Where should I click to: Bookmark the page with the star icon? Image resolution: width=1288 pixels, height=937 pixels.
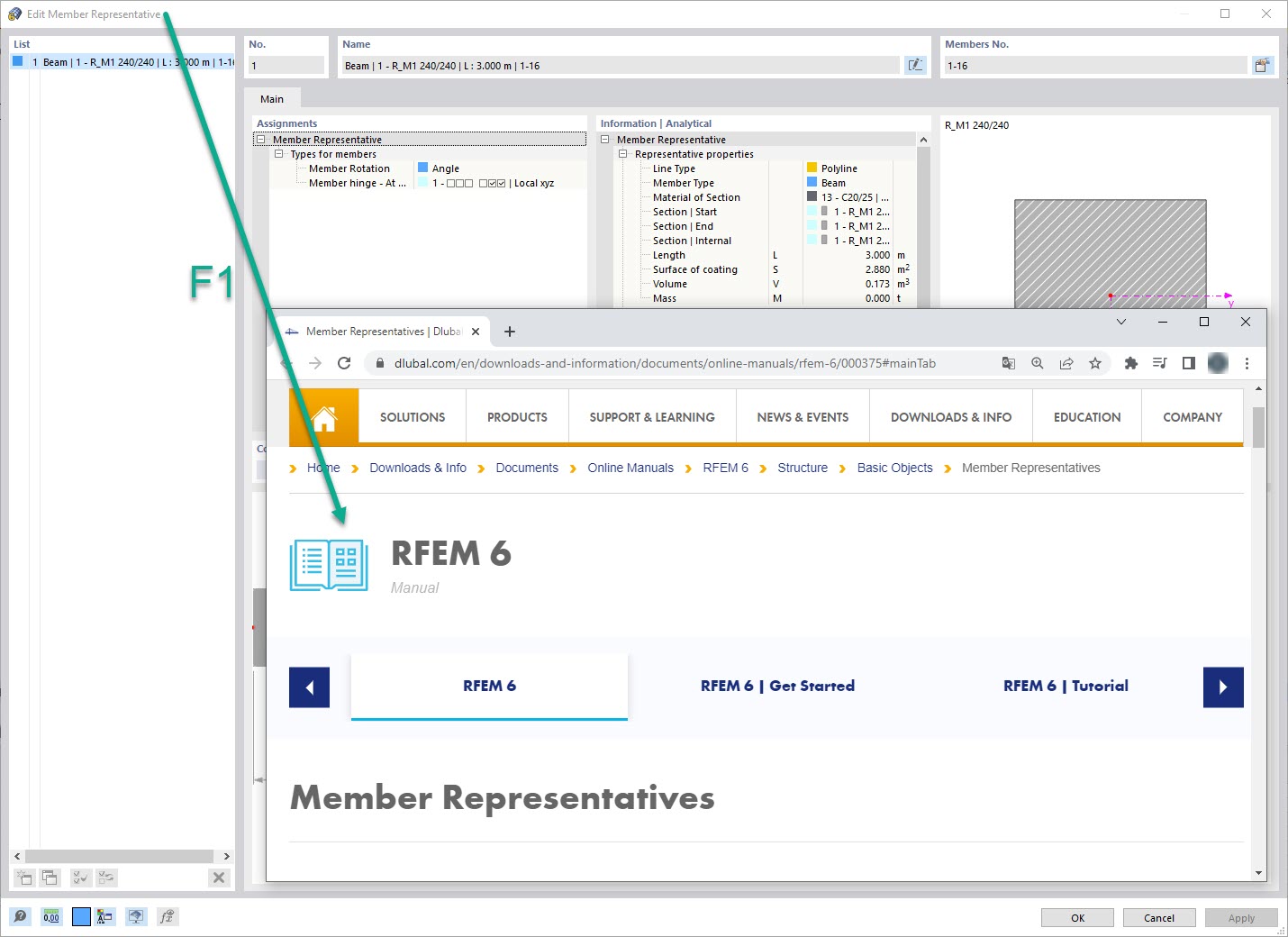click(1095, 363)
